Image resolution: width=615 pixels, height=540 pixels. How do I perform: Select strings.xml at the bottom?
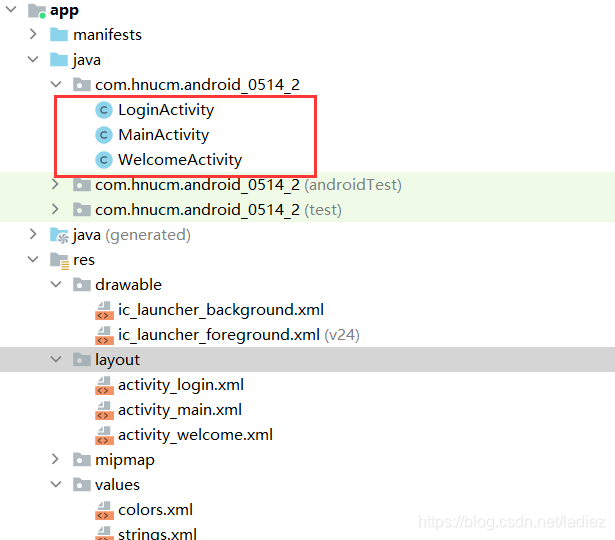tap(157, 534)
